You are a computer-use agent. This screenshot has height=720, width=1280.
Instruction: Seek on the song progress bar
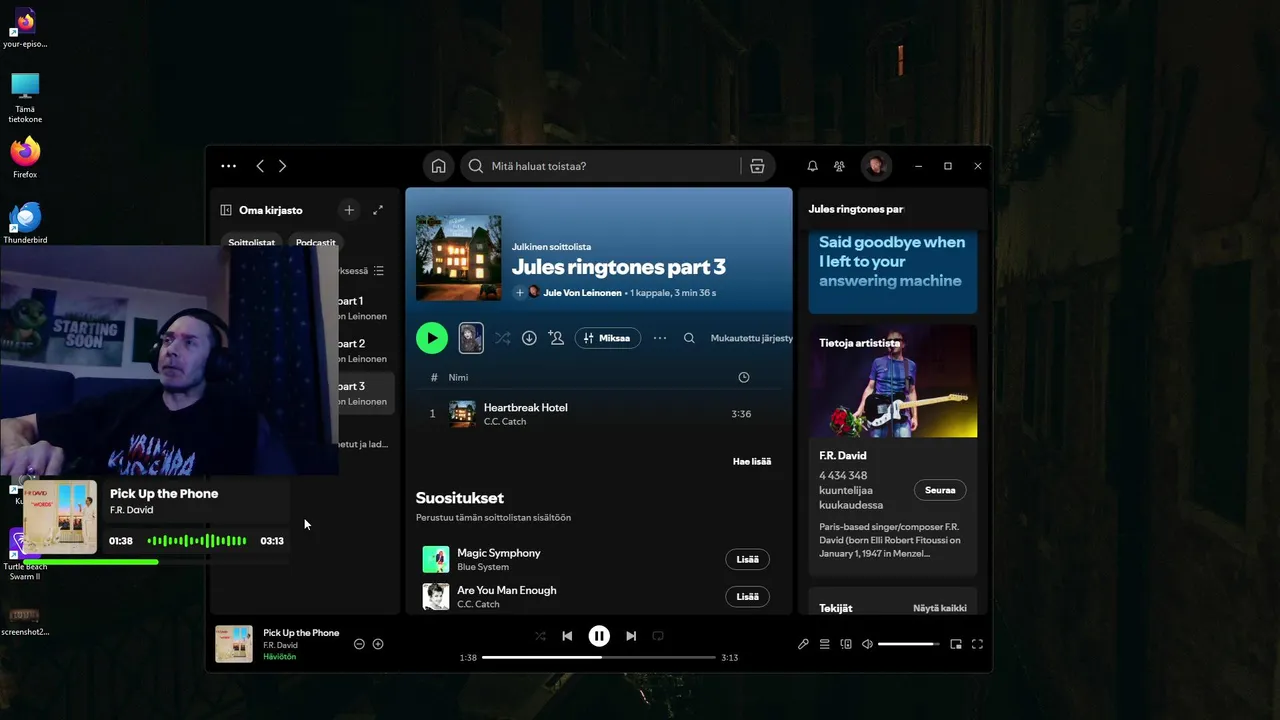coord(599,657)
